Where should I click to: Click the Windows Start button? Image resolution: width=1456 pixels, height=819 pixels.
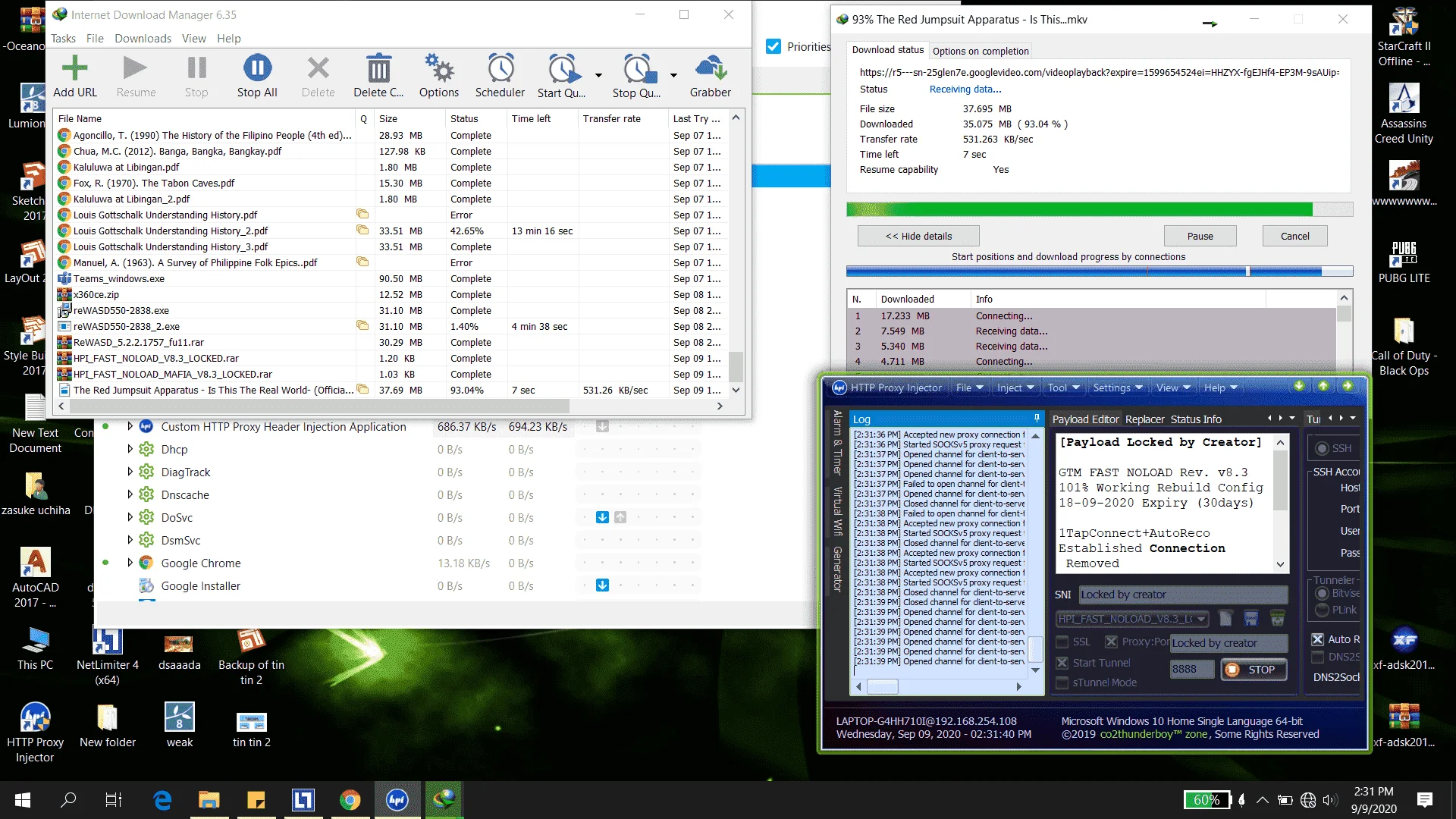23,799
